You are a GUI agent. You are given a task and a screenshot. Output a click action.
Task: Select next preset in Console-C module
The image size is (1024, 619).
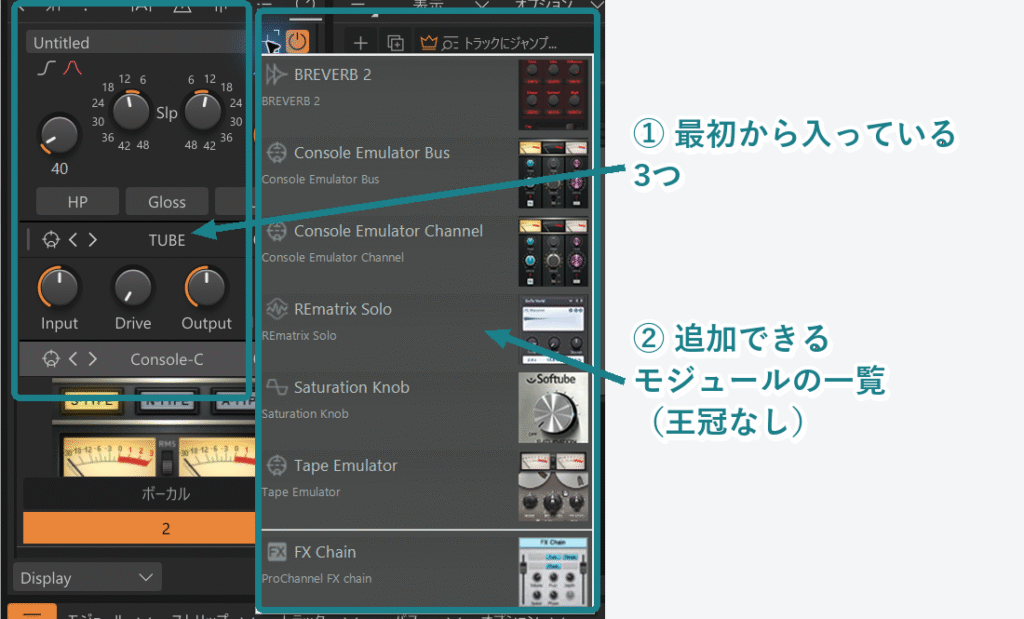tap(93, 359)
